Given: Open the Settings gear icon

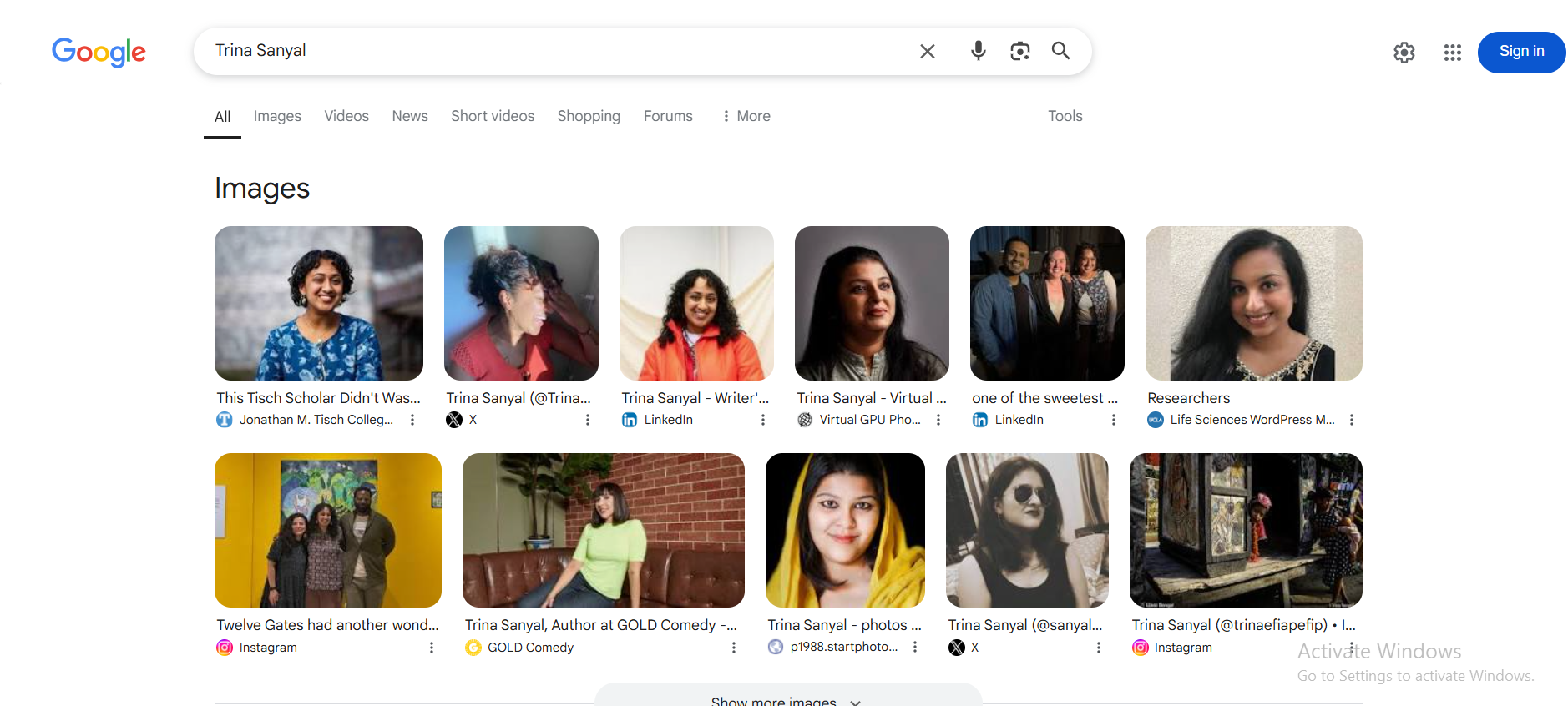Looking at the screenshot, I should coord(1404,53).
